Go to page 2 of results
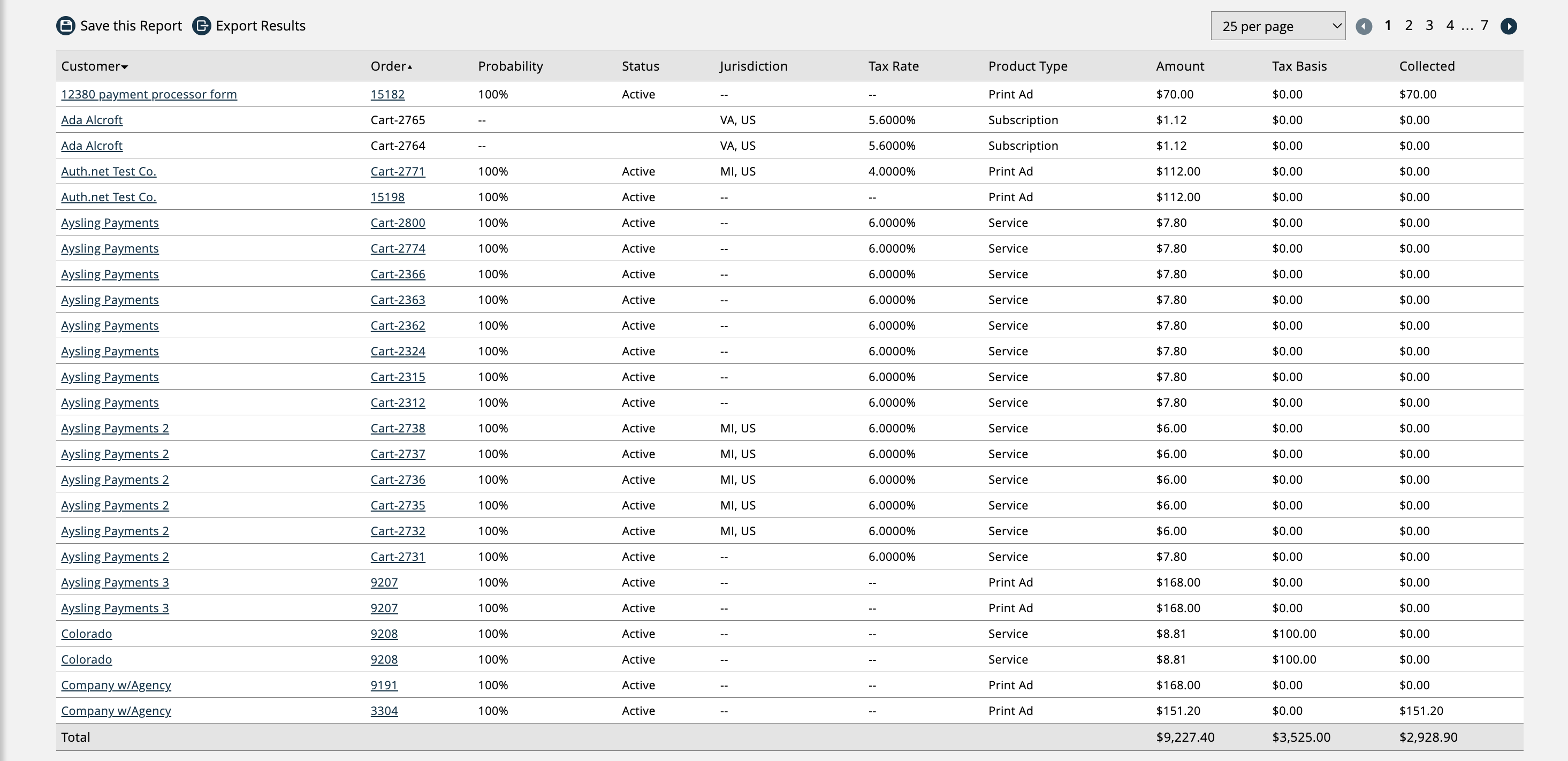The width and height of the screenshot is (1568, 761). 1409,26
